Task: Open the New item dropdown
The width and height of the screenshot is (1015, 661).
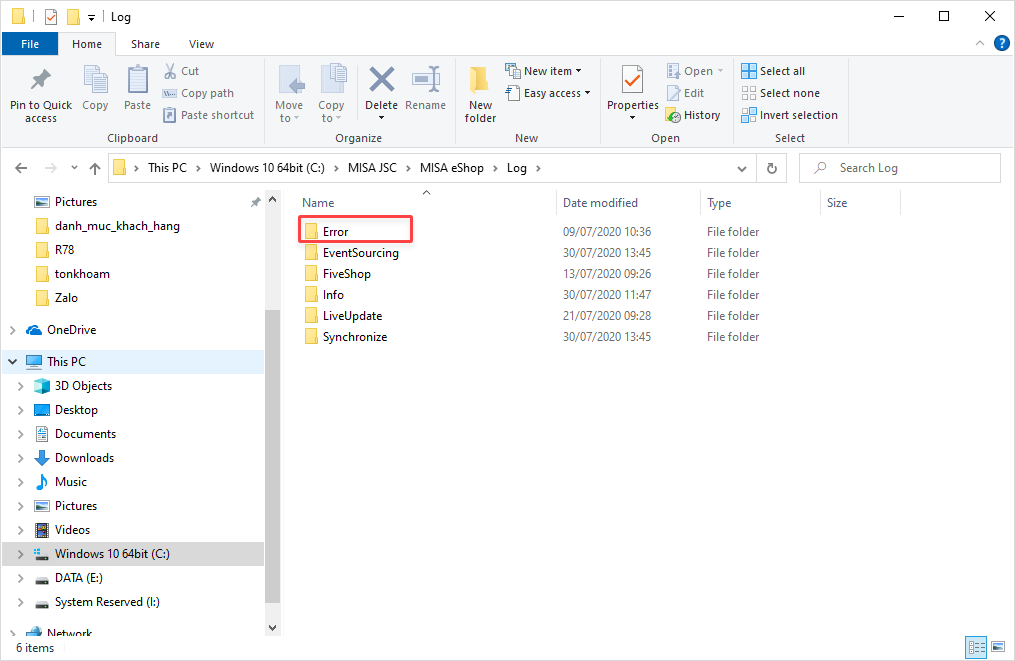Action: tap(544, 71)
